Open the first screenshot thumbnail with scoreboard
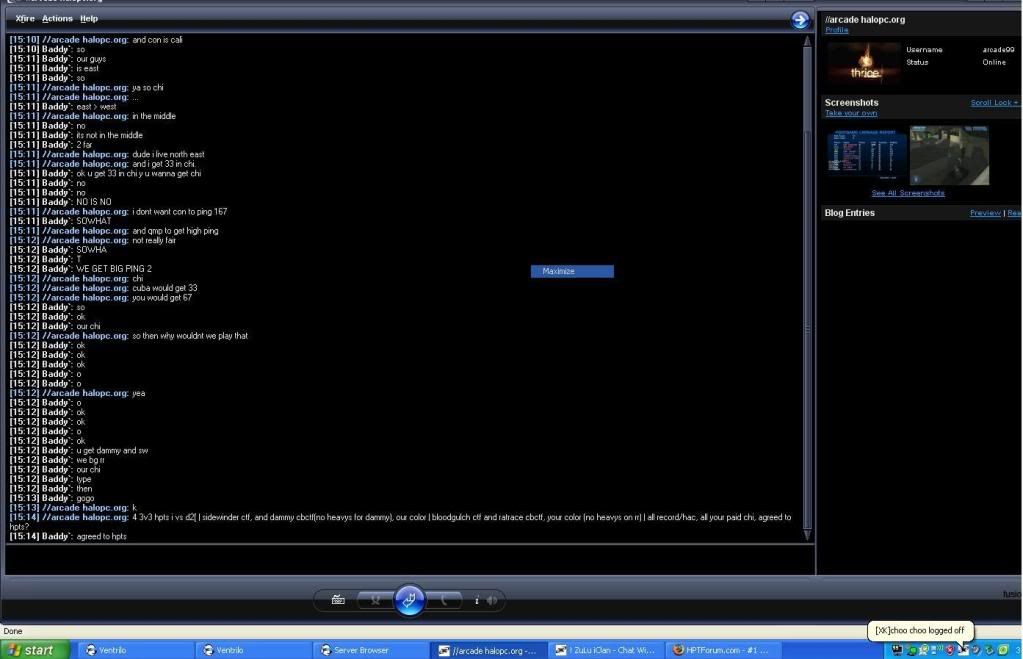1023x659 pixels. [x=866, y=154]
